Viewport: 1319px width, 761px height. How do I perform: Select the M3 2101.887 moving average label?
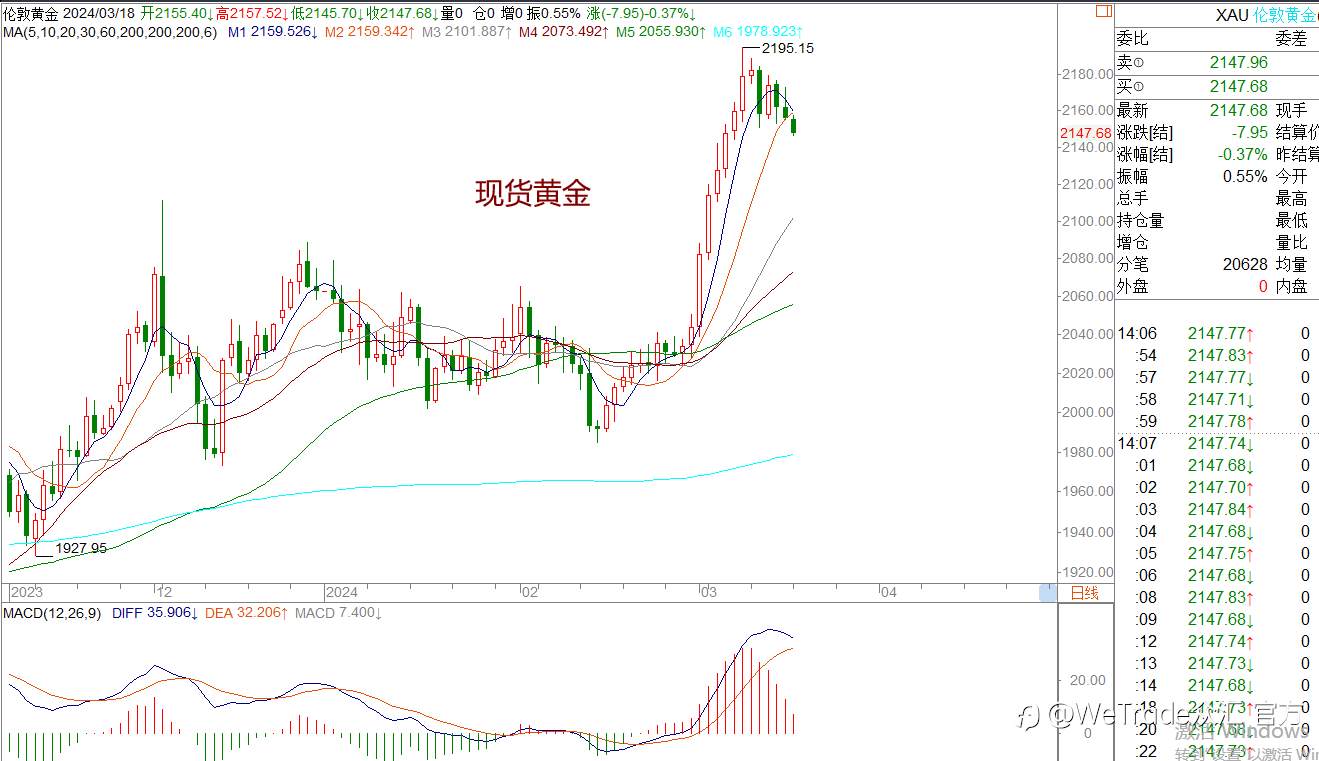coord(467,32)
